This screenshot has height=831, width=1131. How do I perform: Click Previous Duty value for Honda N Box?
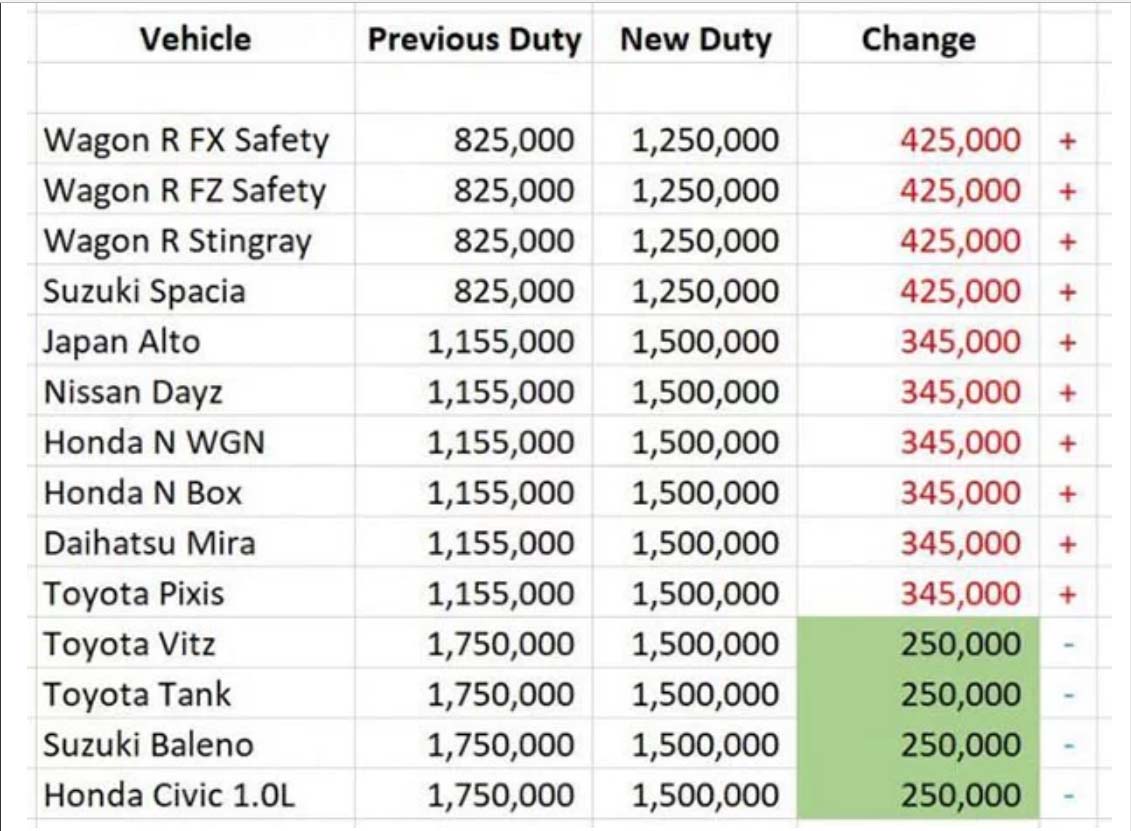(501, 493)
